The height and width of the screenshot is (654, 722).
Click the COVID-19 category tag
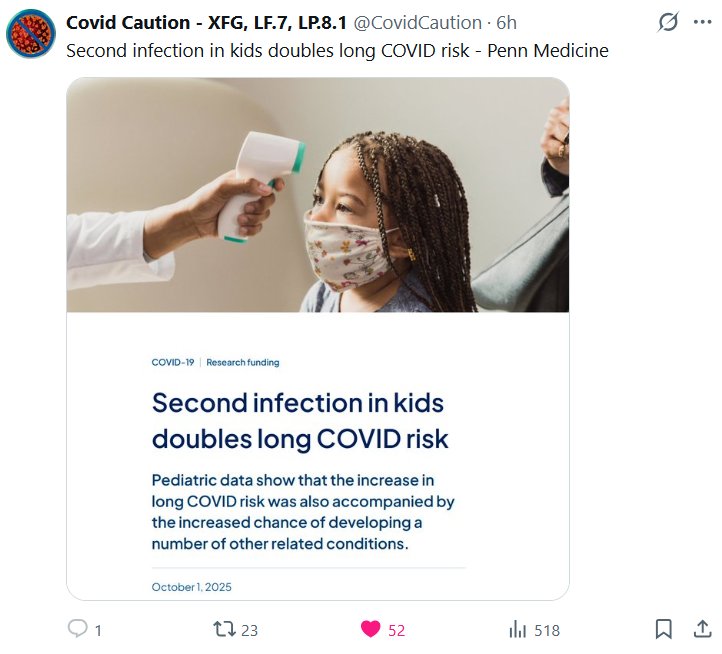tap(173, 362)
